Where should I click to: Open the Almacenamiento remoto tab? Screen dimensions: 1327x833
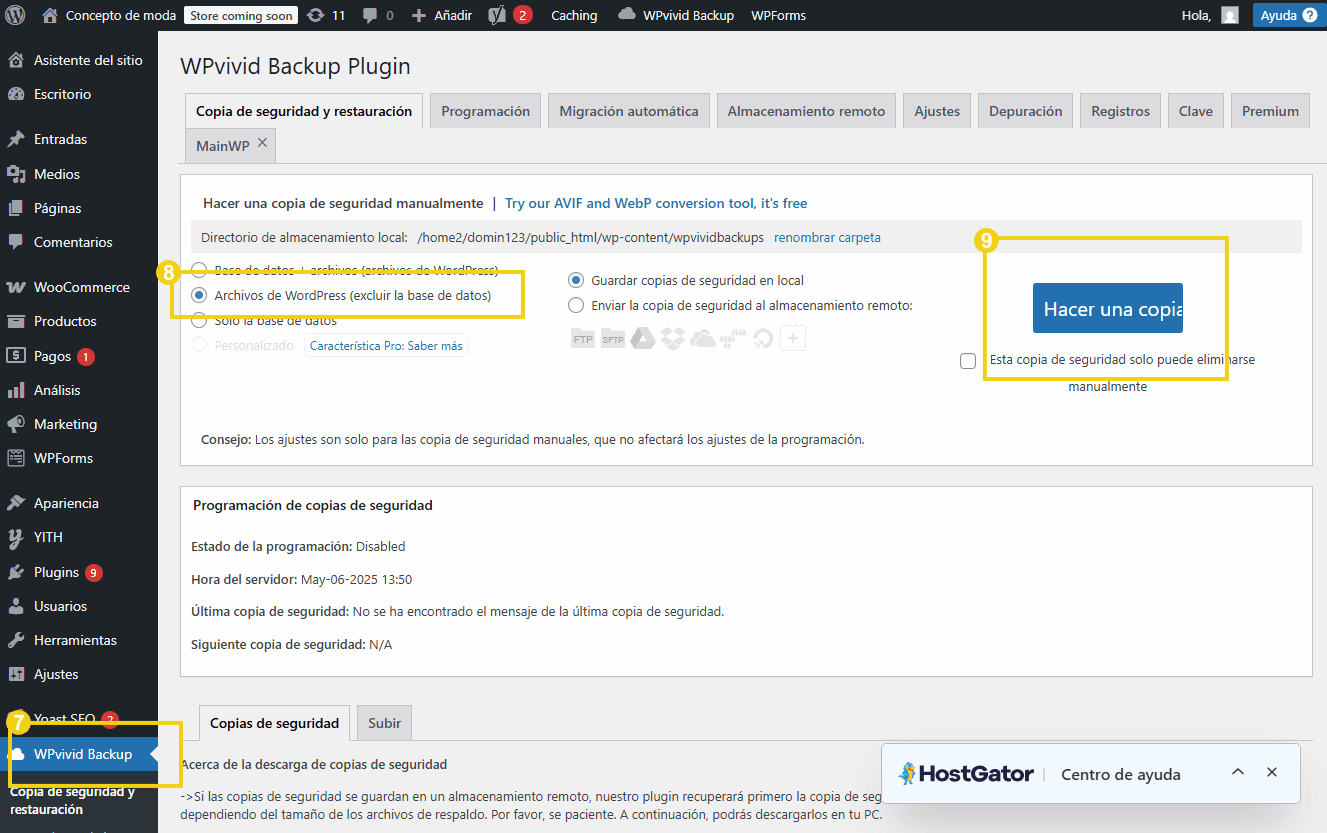(x=806, y=111)
